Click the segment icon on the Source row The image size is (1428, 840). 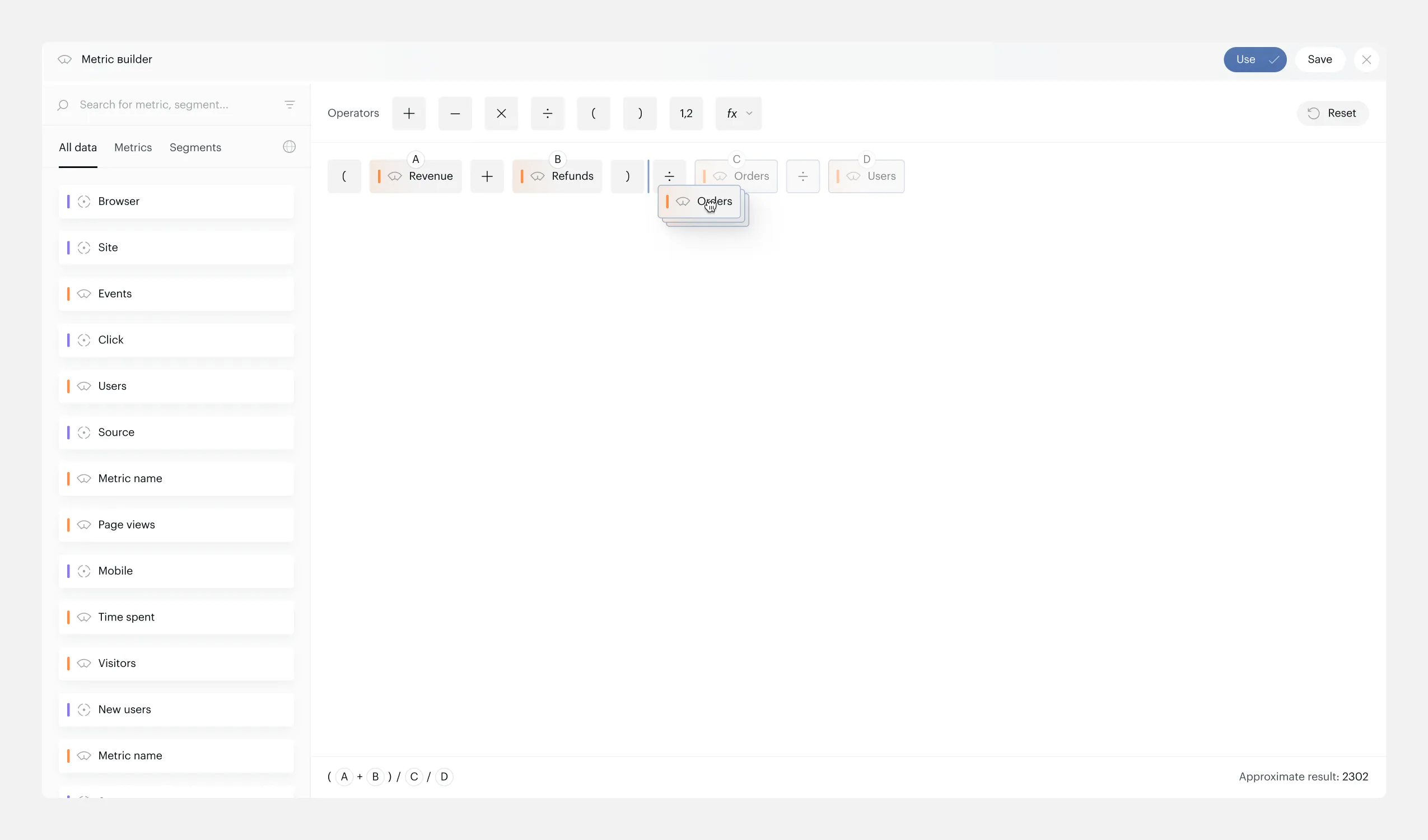(x=84, y=432)
